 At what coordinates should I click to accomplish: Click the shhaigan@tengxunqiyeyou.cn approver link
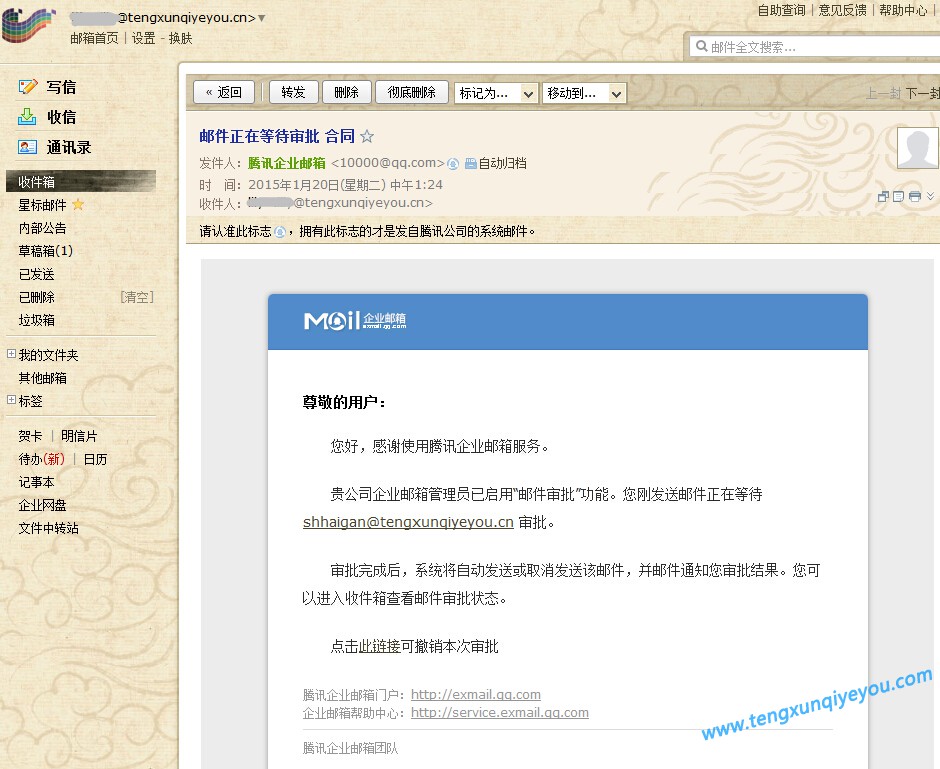[x=408, y=522]
